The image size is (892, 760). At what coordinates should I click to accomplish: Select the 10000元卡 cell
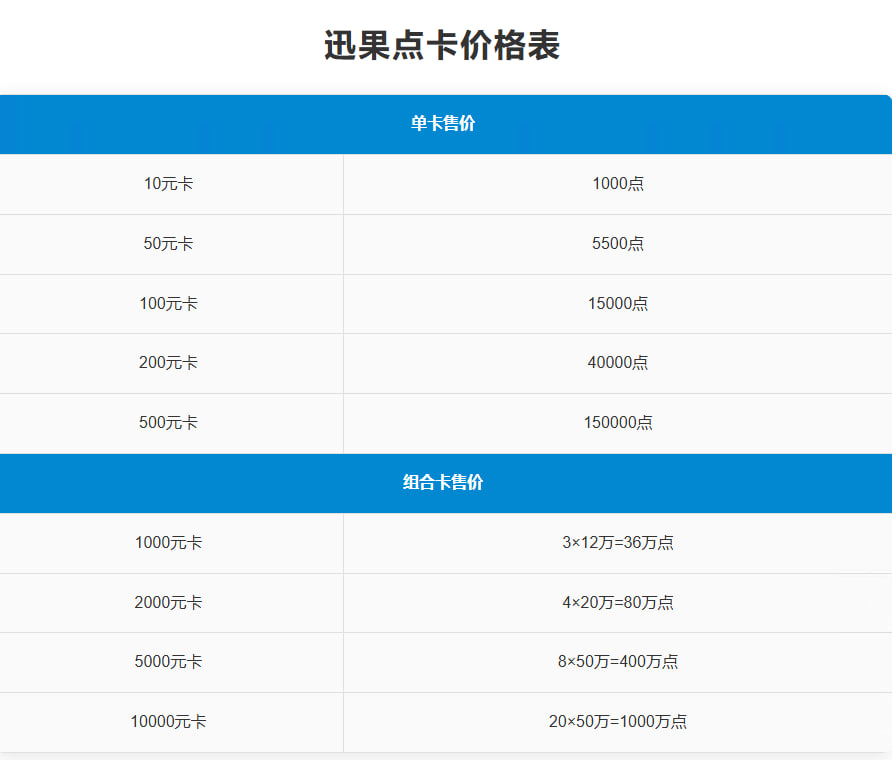coord(171,722)
